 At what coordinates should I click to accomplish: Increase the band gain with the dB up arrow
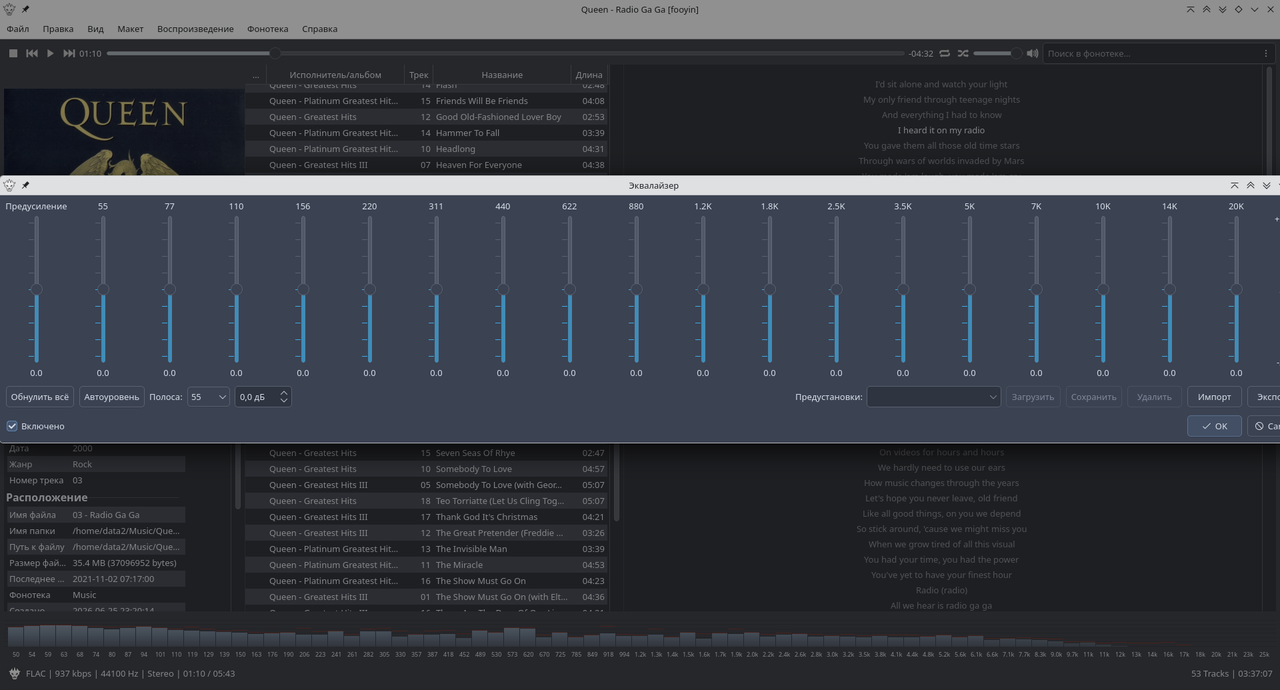coord(284,393)
